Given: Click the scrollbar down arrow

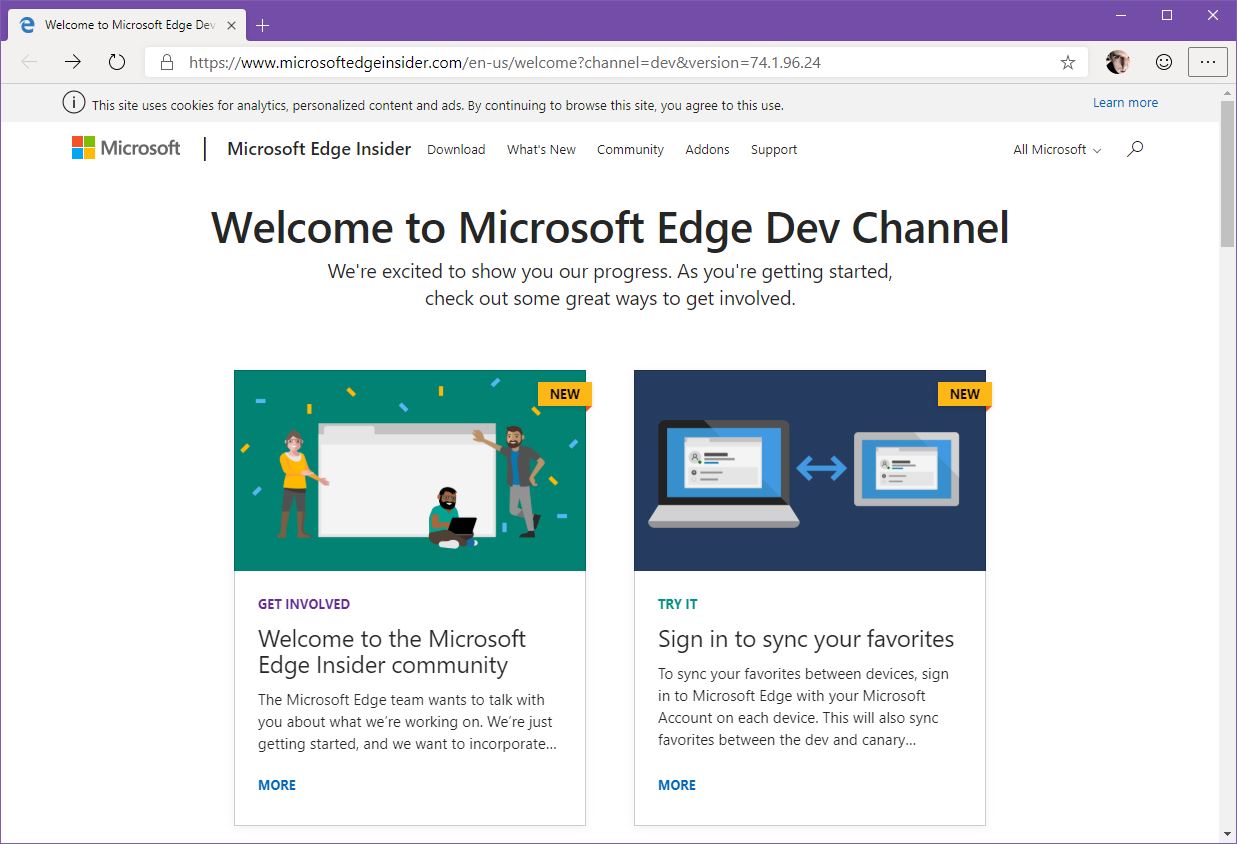Looking at the screenshot, I should click(x=1228, y=833).
